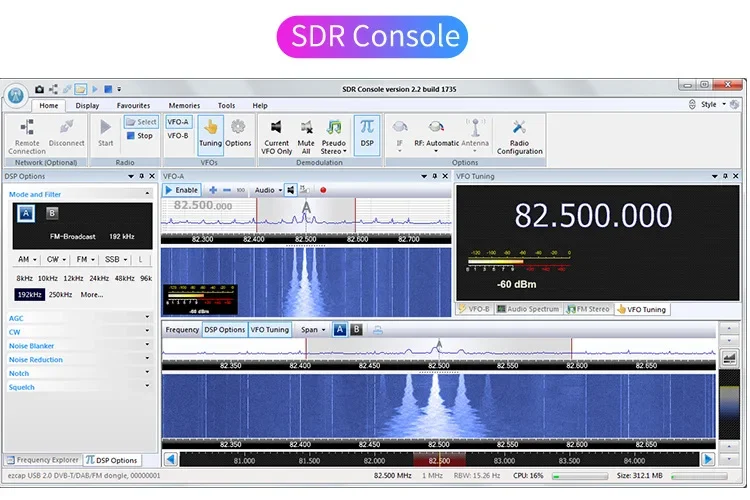Select the 250kHz filter bandwidth
This screenshot has height=500, width=750.
point(60,294)
